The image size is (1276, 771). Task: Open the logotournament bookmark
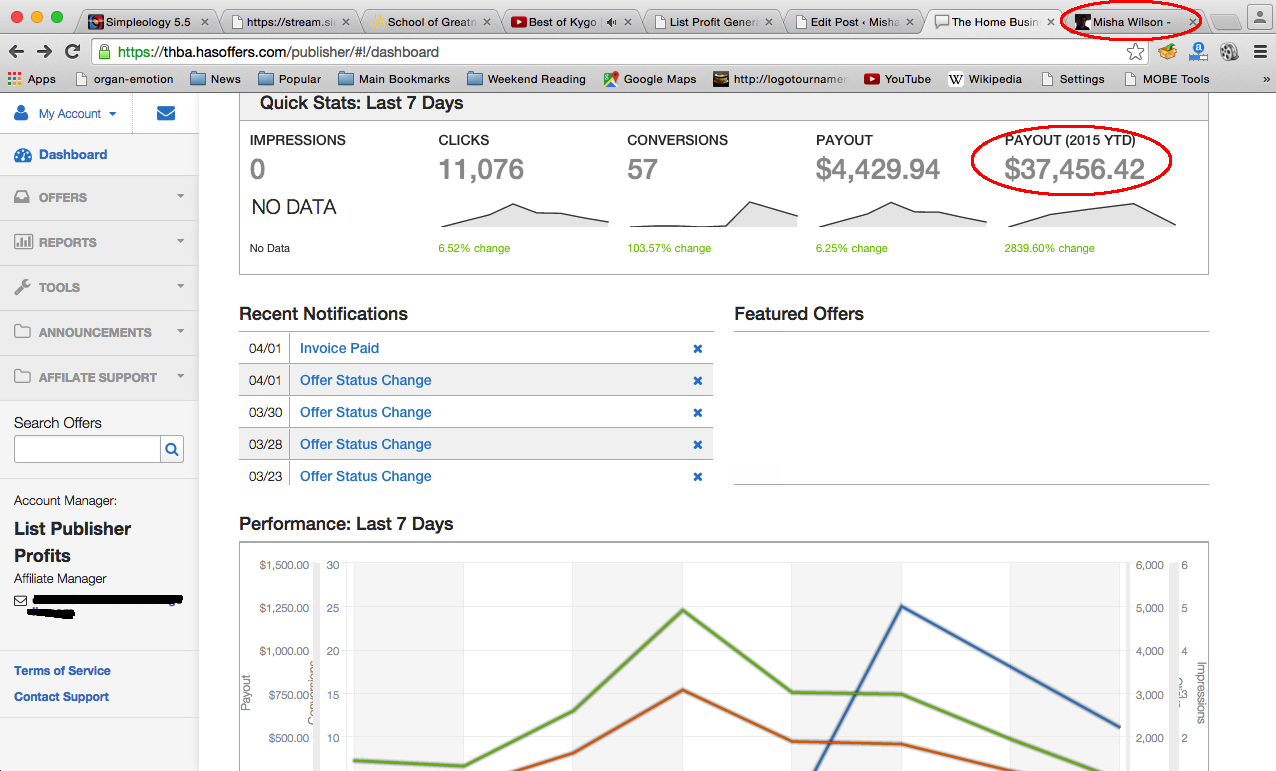pyautogui.click(x=780, y=79)
